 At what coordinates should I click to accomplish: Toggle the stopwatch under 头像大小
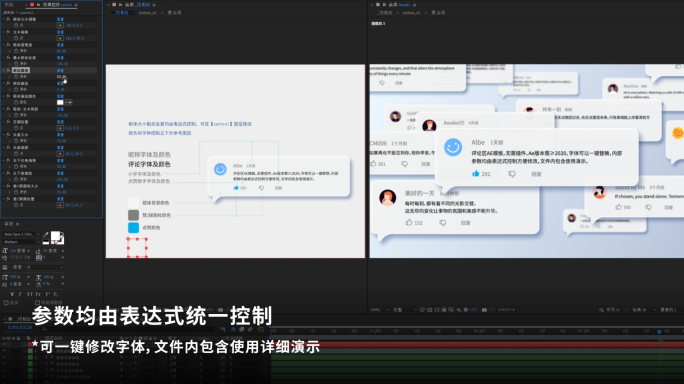[x=16, y=141]
